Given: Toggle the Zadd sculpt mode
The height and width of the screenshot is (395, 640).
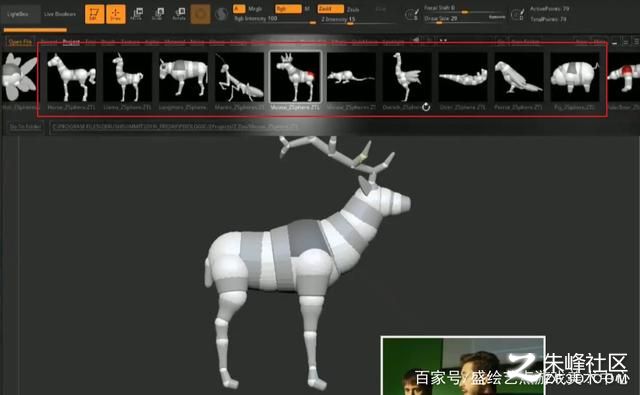Looking at the screenshot, I should 331,9.
